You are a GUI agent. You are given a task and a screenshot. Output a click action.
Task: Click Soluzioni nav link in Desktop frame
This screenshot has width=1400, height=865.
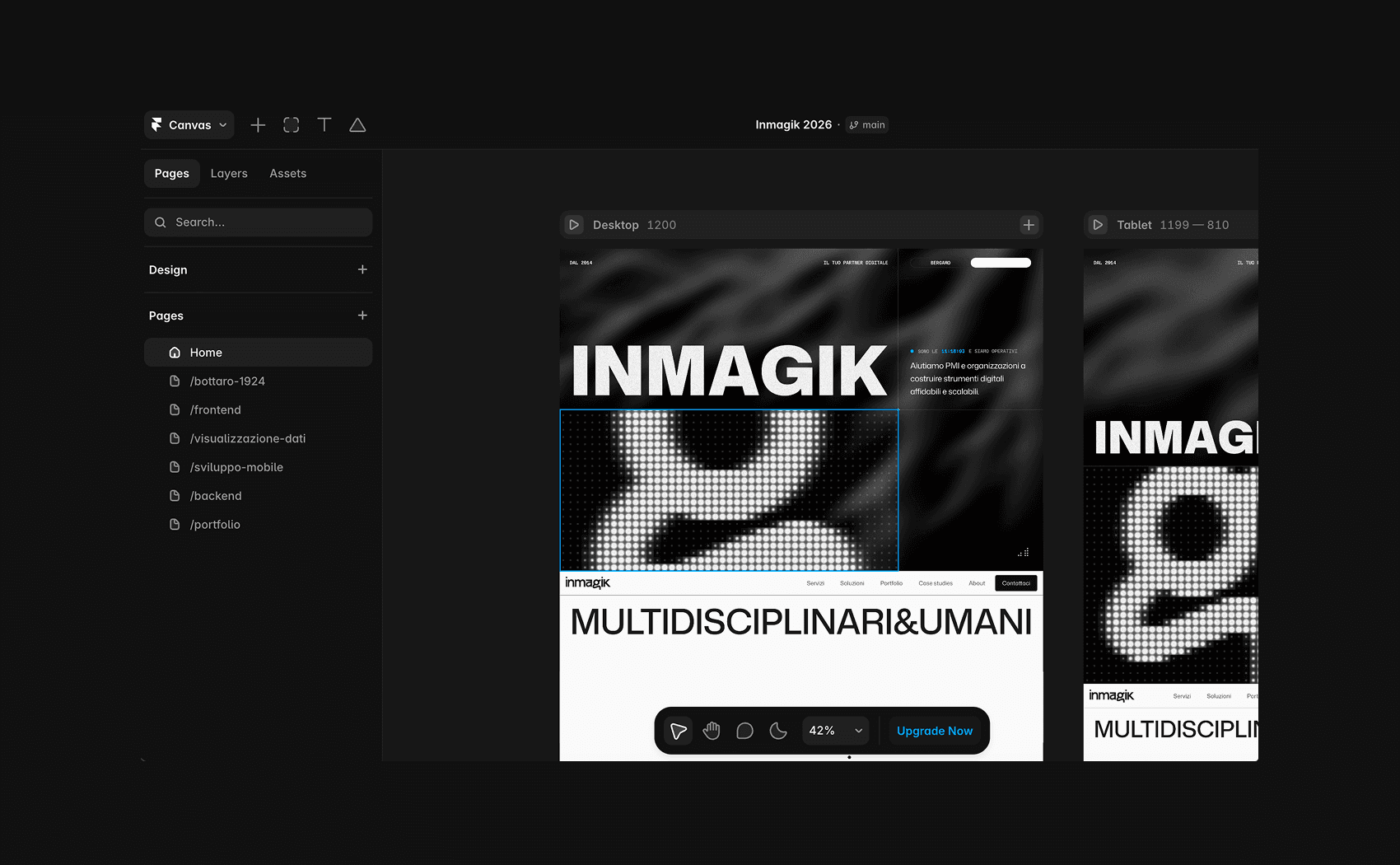pyautogui.click(x=852, y=583)
